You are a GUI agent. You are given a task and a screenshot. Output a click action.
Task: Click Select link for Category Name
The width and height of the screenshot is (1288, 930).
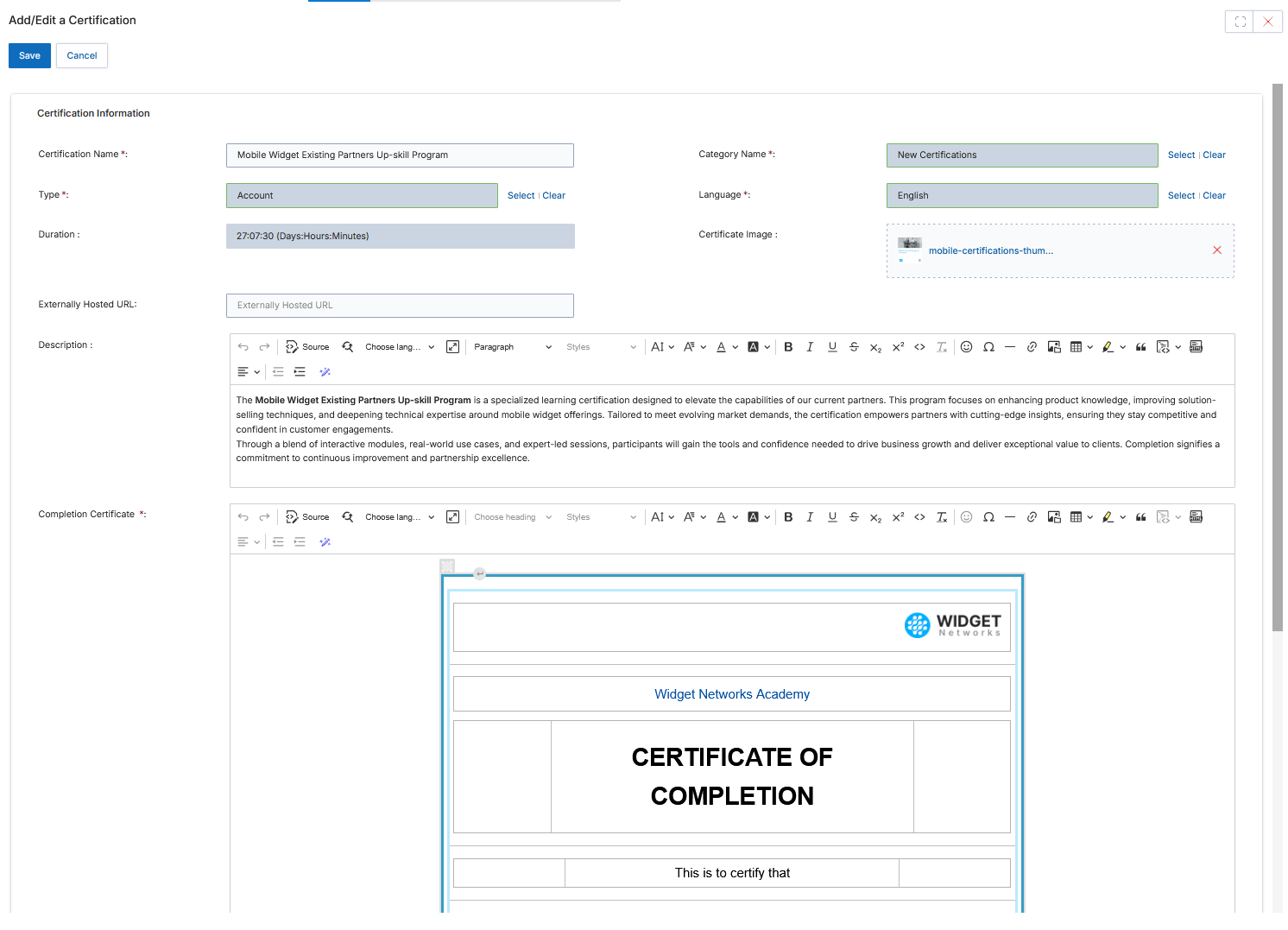tap(1181, 155)
